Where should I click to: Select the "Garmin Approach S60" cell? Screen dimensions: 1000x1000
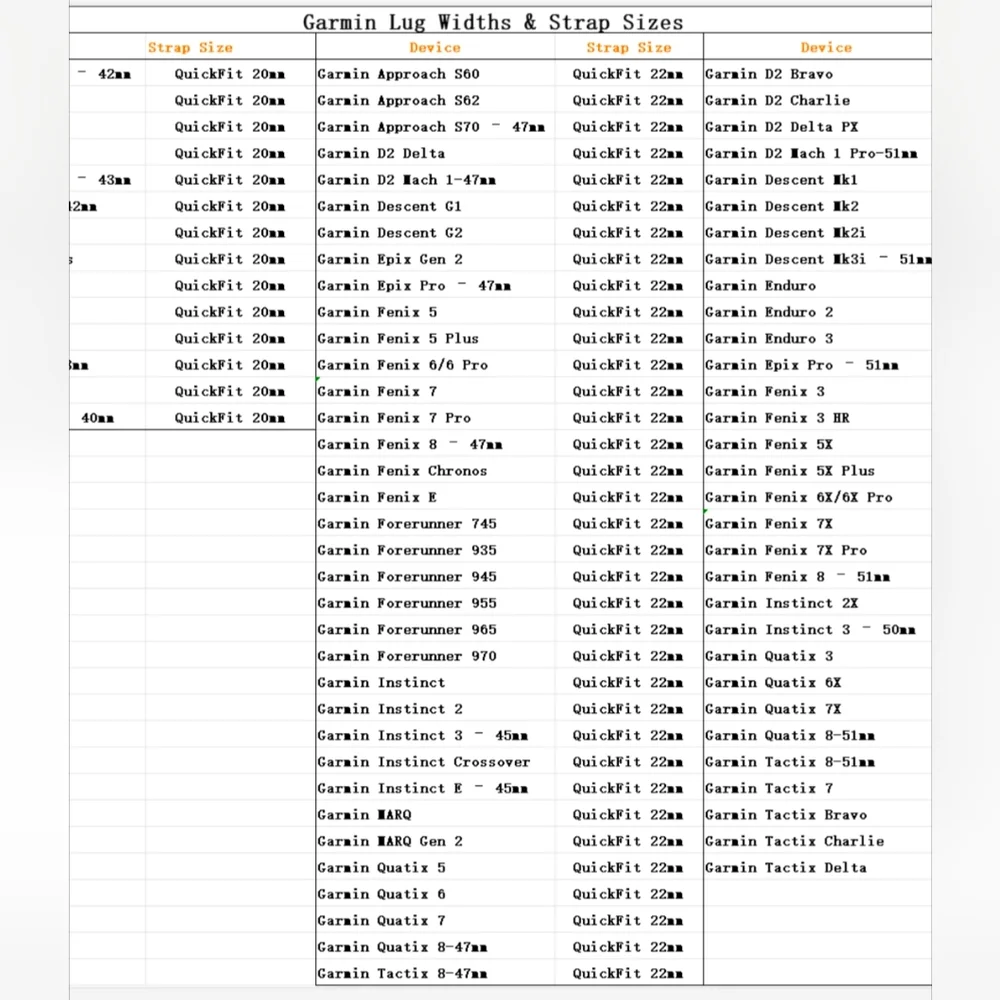pos(436,74)
